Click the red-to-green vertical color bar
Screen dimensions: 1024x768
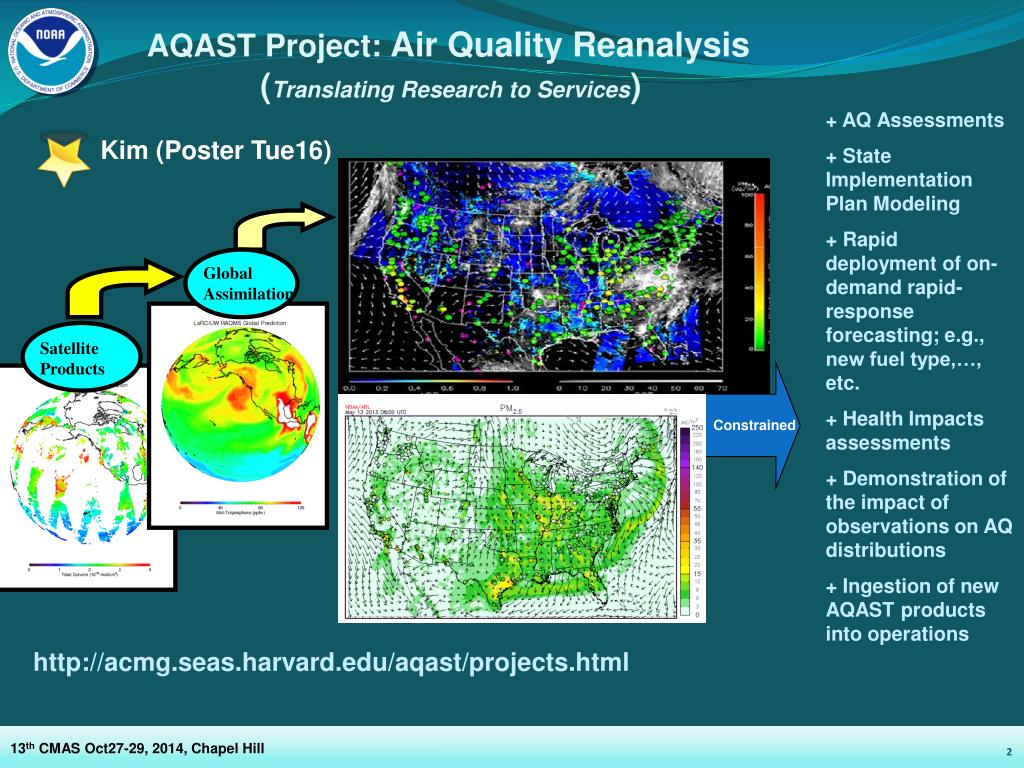coord(760,272)
